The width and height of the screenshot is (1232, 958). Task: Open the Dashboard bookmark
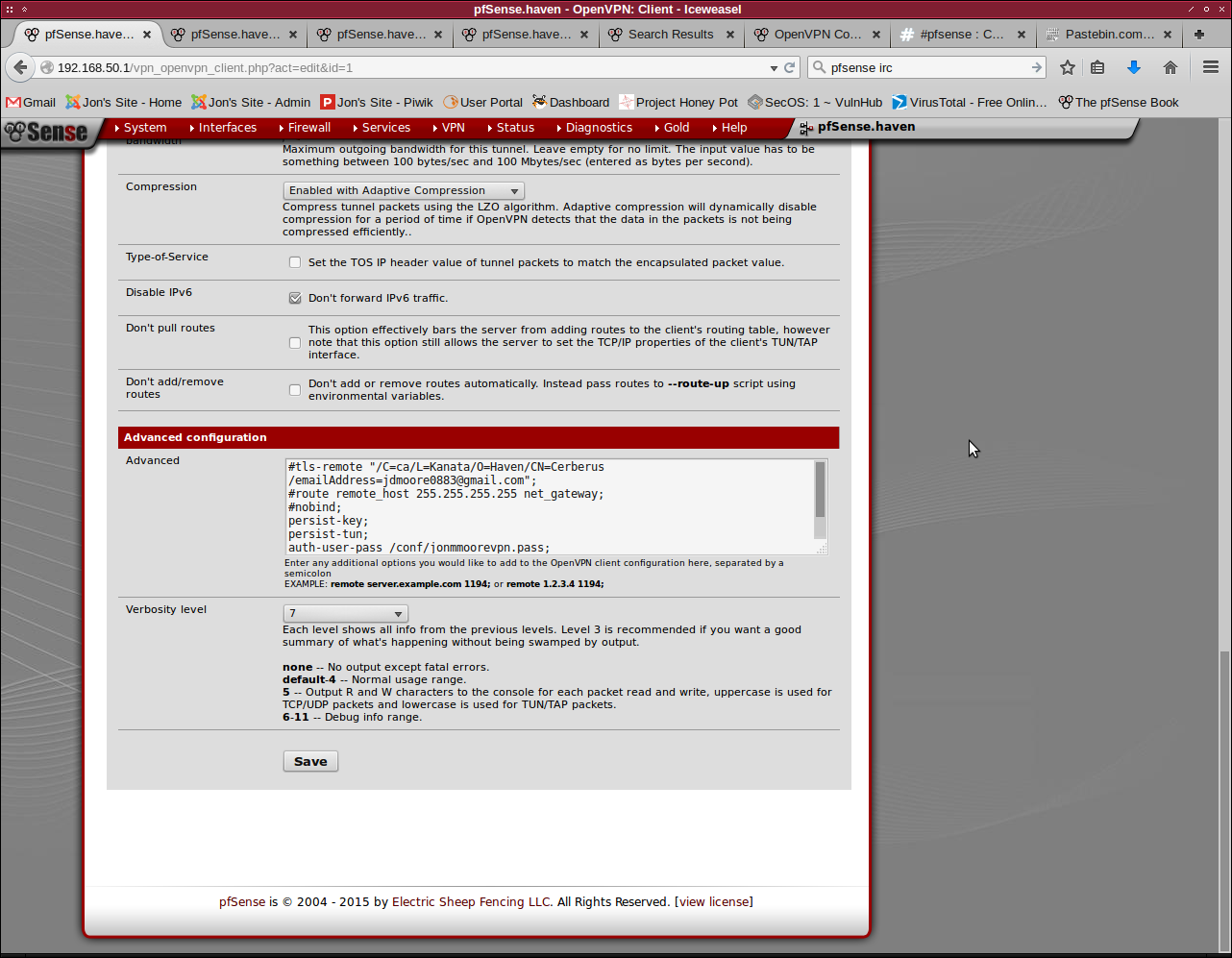[571, 102]
